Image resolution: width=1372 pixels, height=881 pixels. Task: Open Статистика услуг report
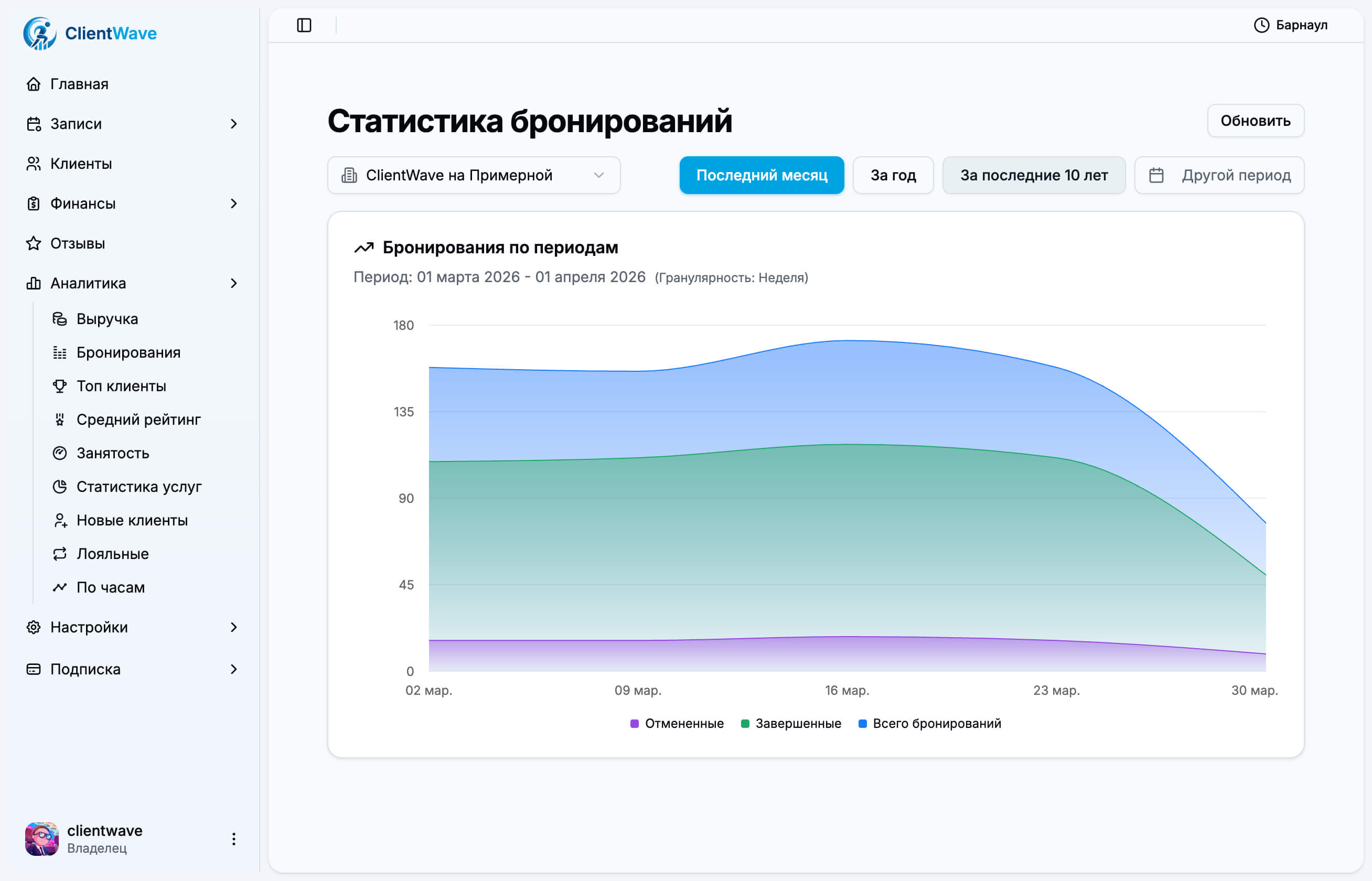click(139, 486)
